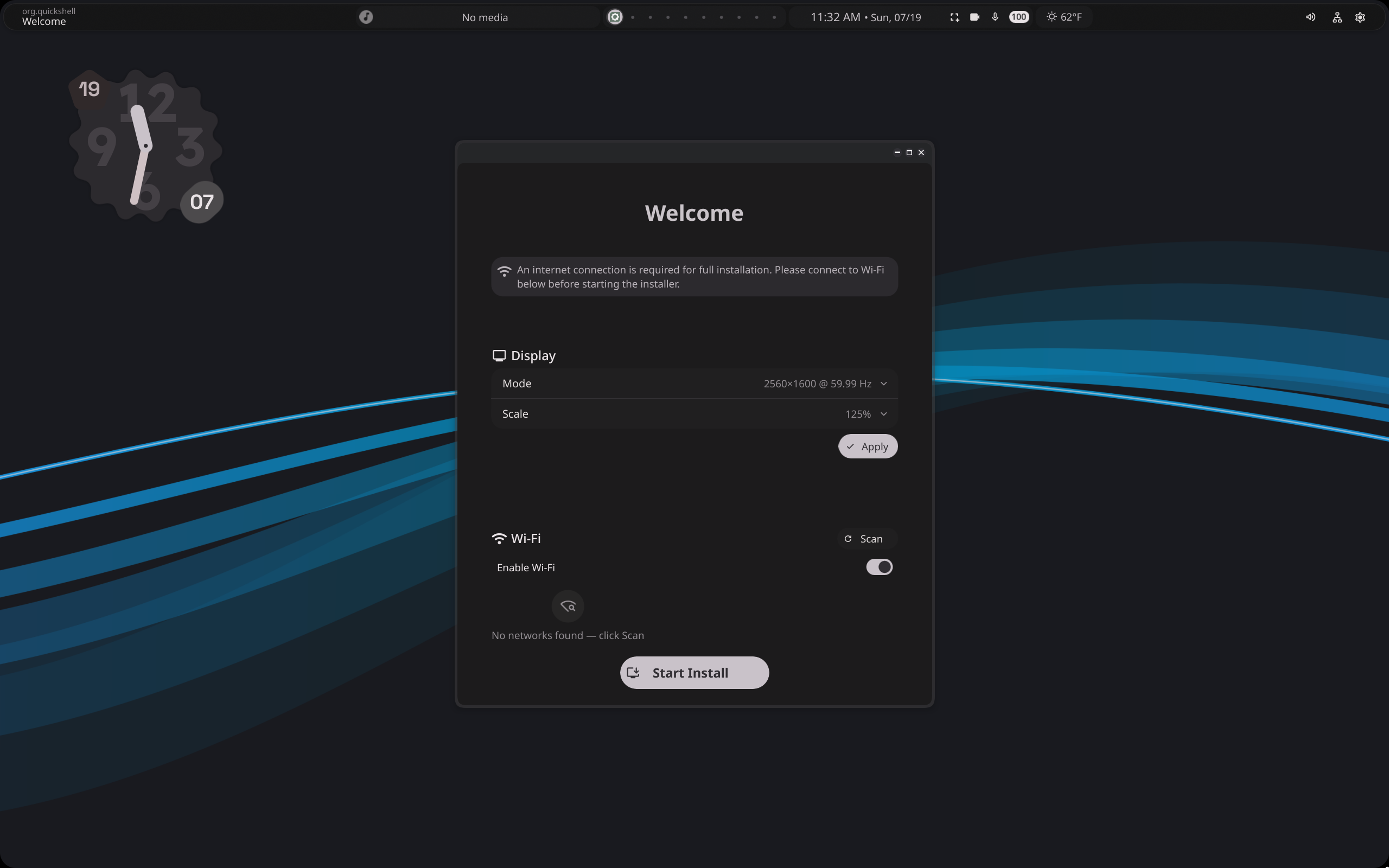This screenshot has width=1389, height=868.
Task: Maximize the Welcome window
Action: coord(909,152)
